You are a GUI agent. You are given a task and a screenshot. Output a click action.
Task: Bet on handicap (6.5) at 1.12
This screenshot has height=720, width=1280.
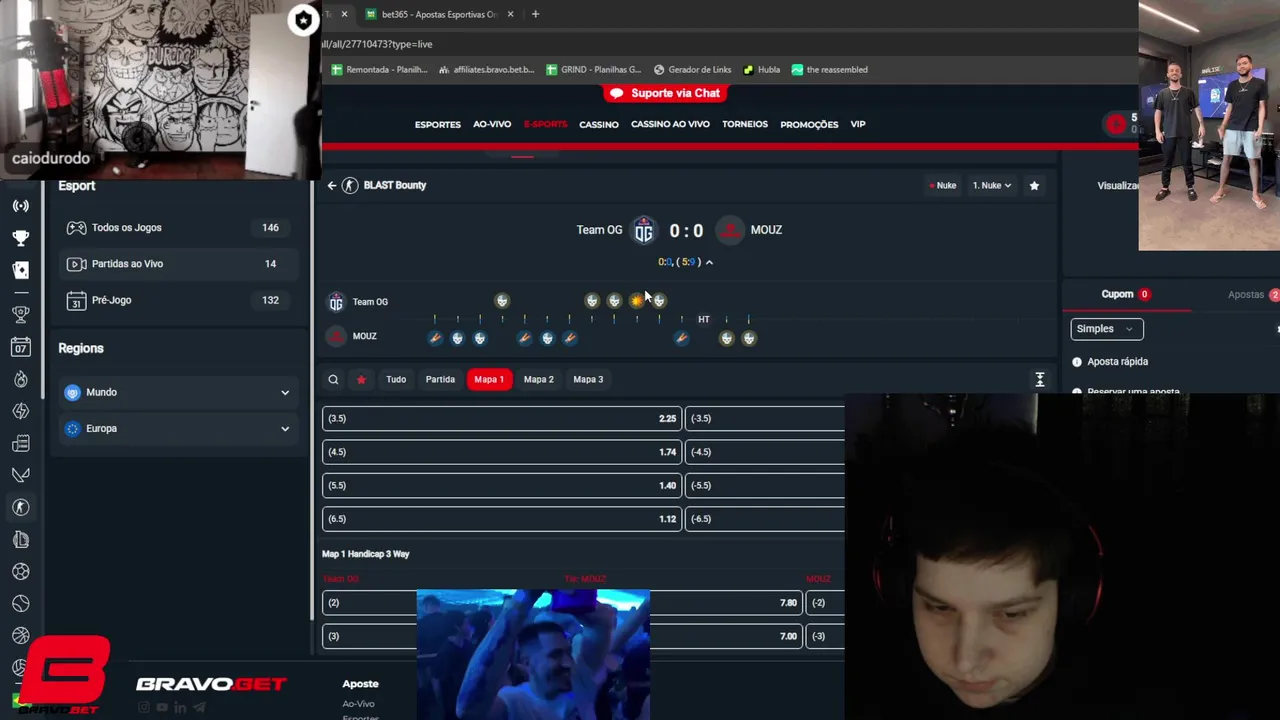point(502,519)
